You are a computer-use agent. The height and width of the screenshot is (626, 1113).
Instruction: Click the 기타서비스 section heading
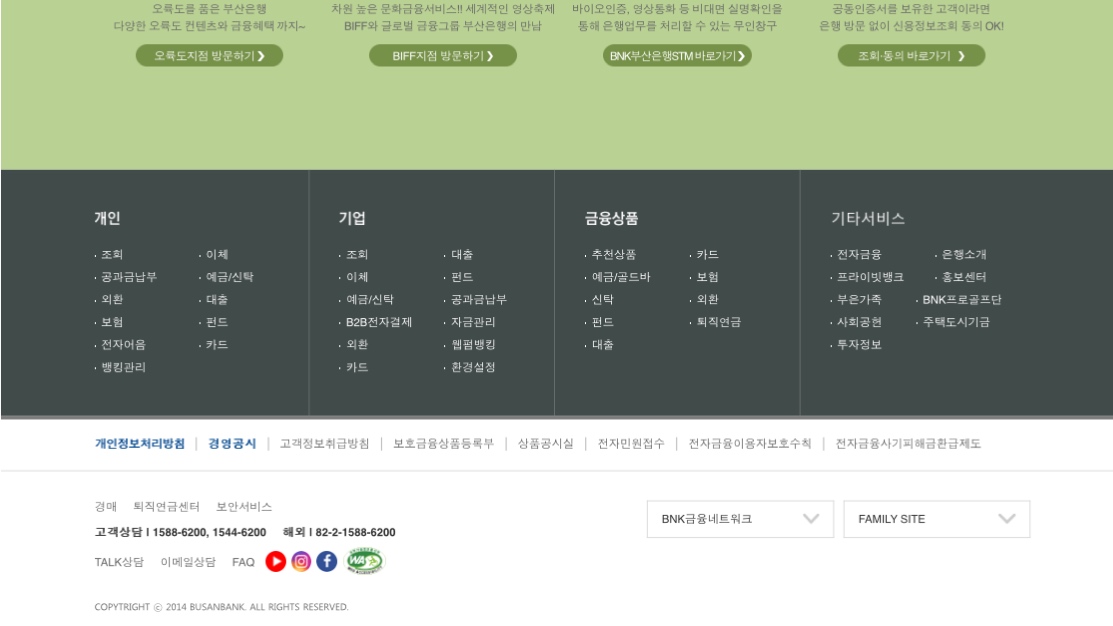[867, 219]
